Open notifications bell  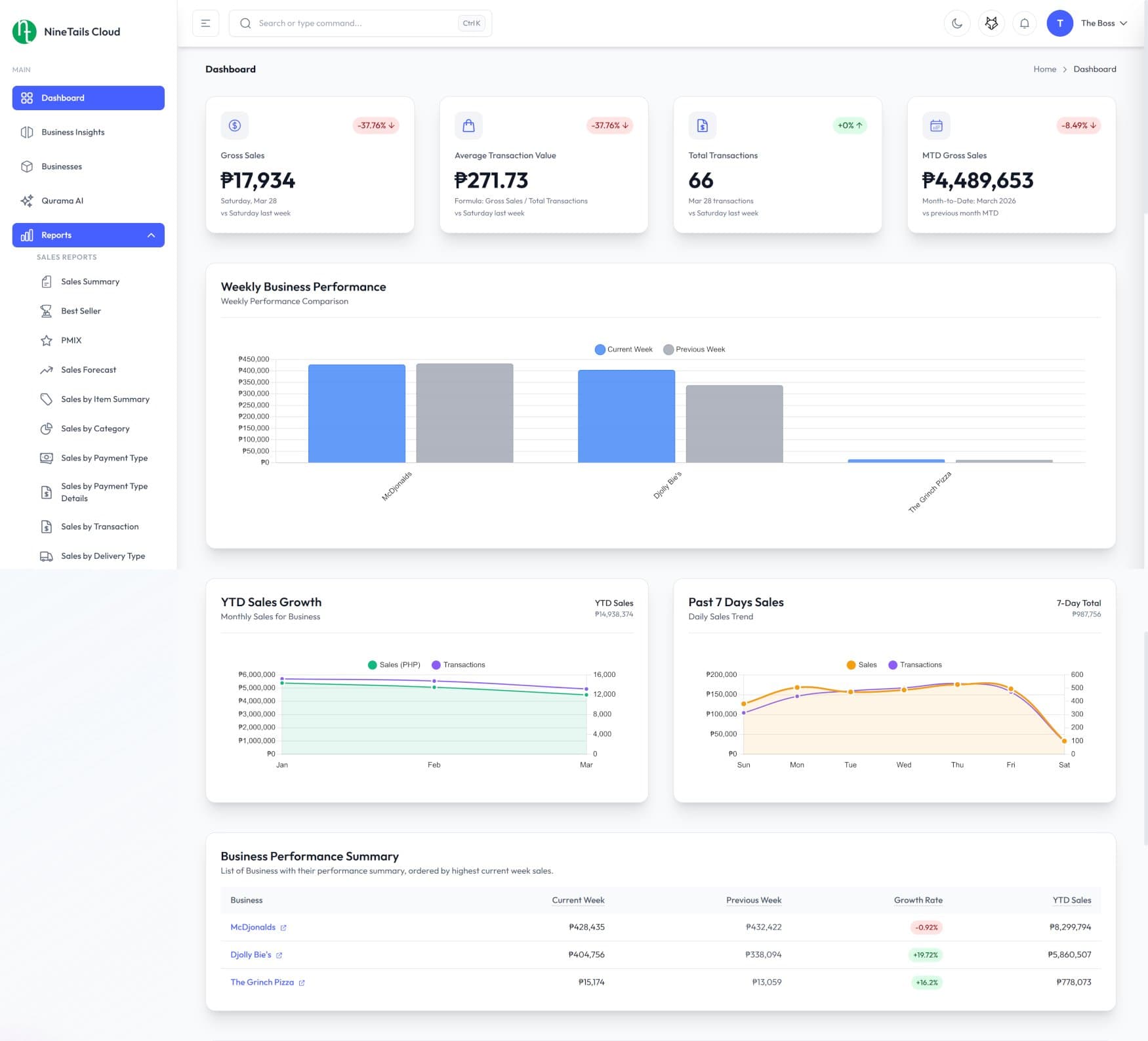1025,23
